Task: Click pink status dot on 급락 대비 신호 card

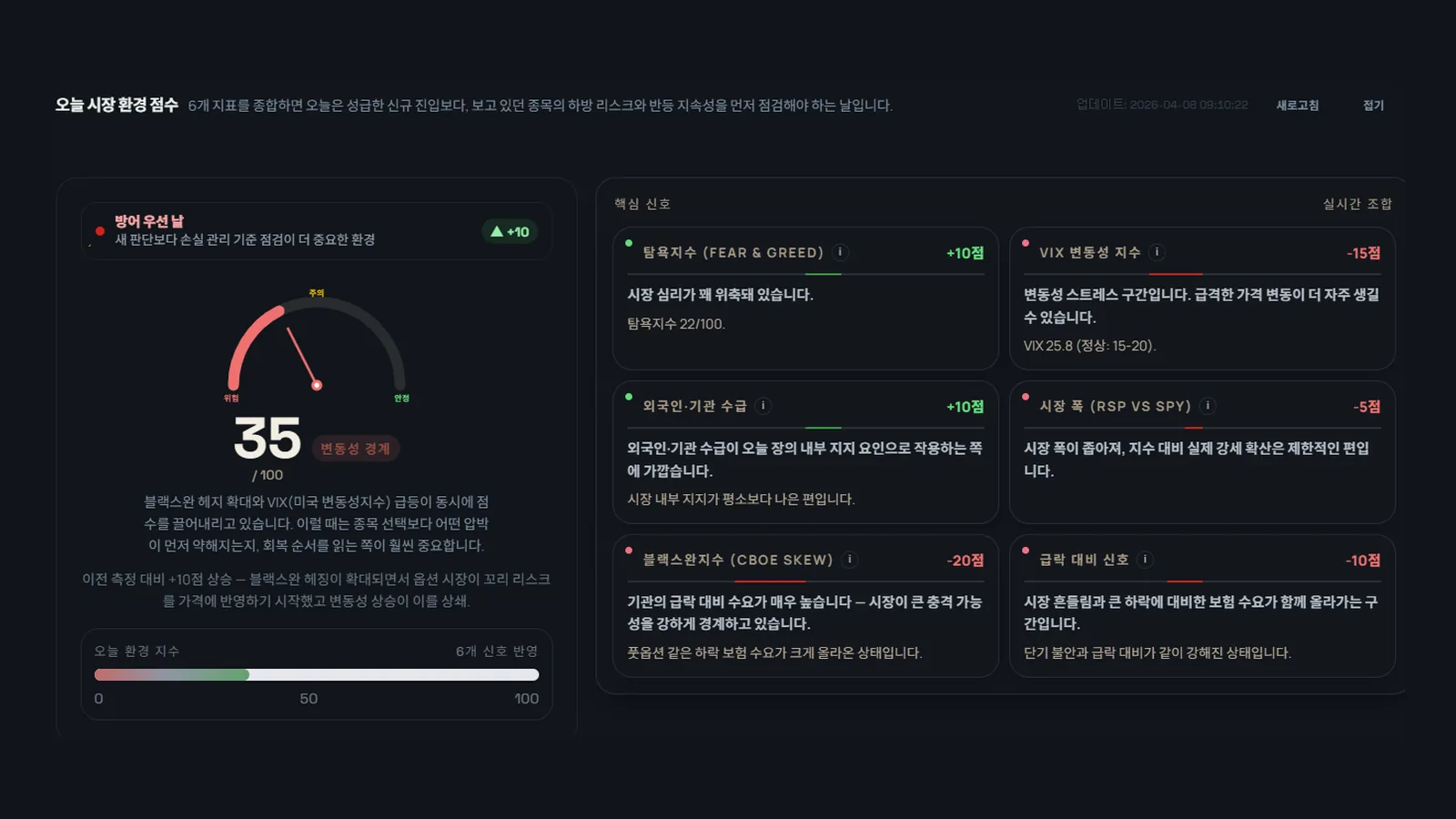Action: click(1024, 551)
